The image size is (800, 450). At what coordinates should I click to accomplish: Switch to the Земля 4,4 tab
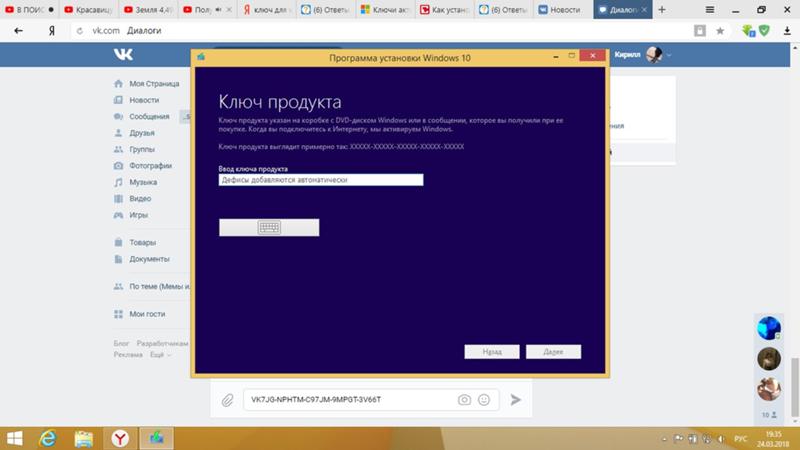point(148,10)
